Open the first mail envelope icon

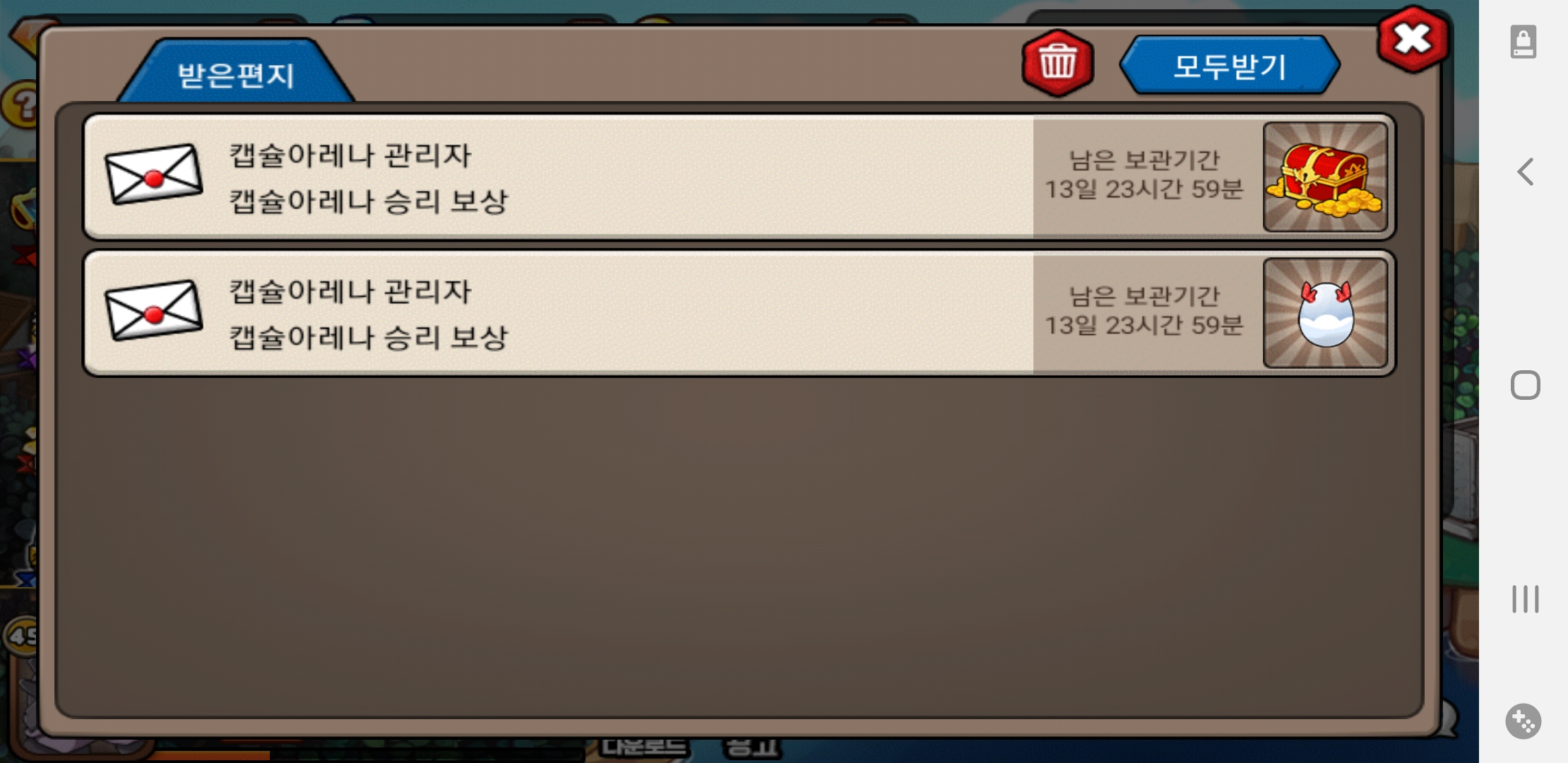(x=154, y=175)
